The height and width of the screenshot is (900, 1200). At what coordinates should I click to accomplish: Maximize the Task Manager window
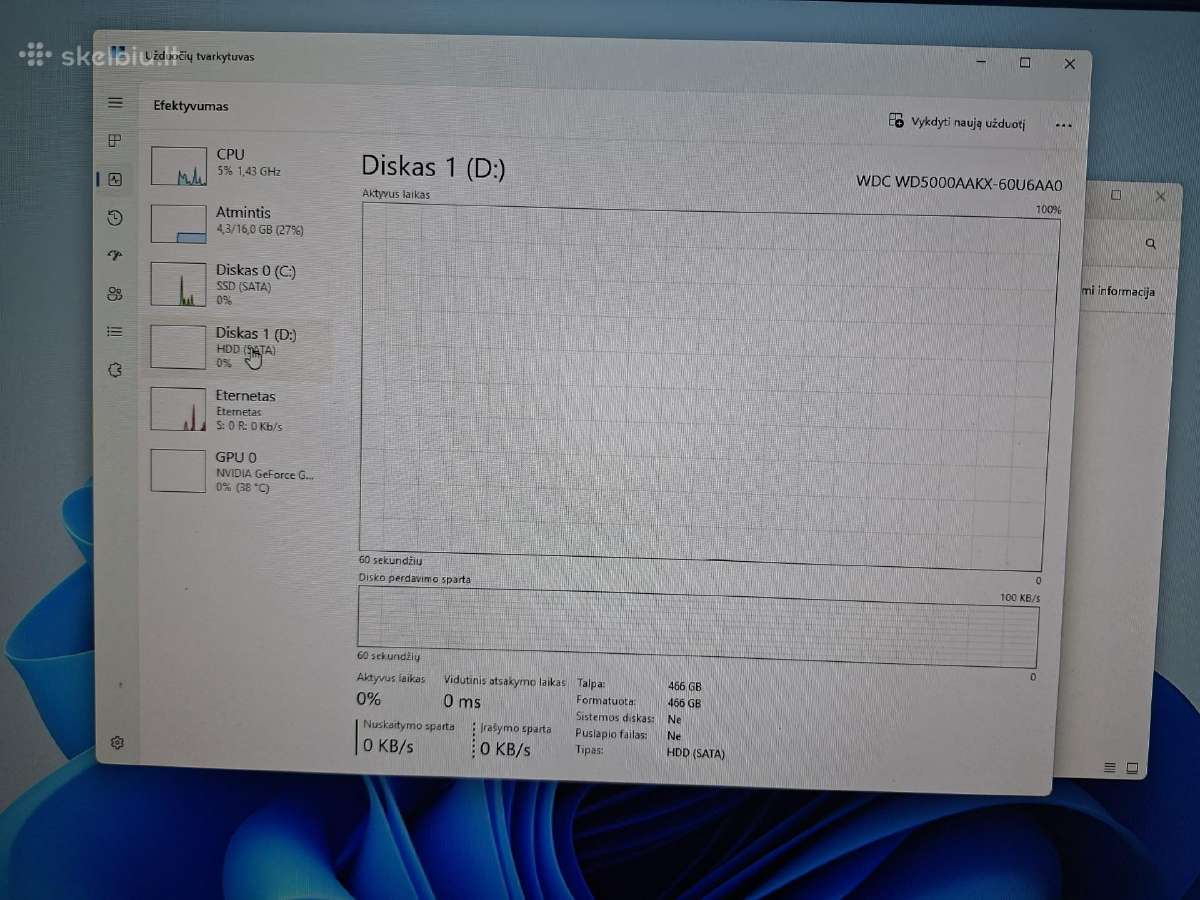(1025, 62)
